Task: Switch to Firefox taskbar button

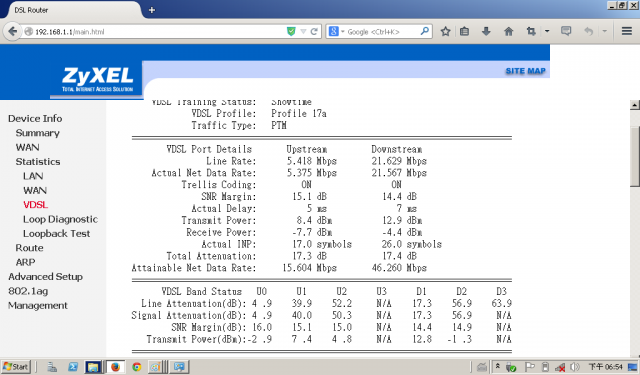Action: click(x=116, y=367)
